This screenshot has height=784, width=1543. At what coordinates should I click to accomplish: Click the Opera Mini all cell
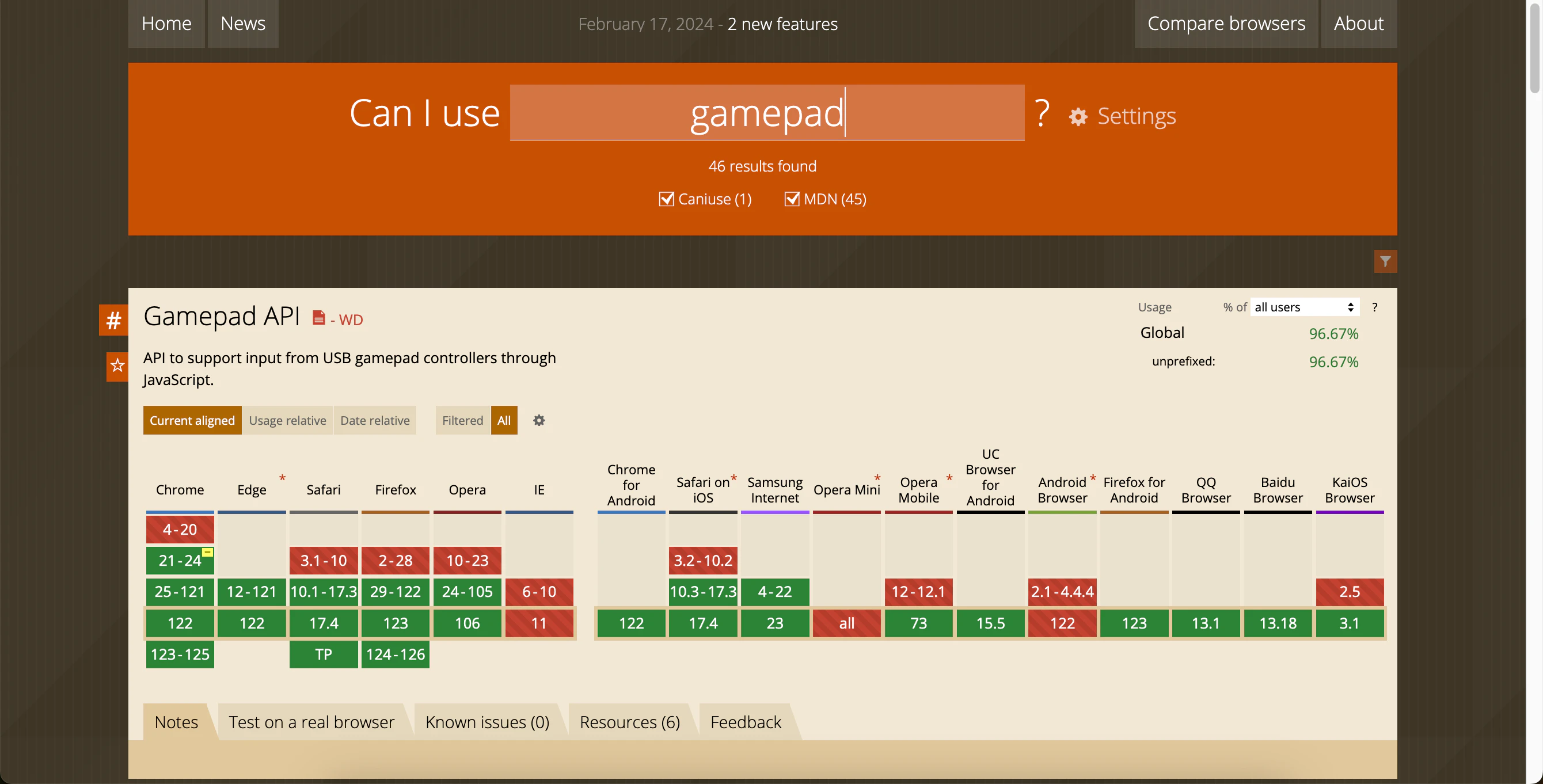click(846, 623)
